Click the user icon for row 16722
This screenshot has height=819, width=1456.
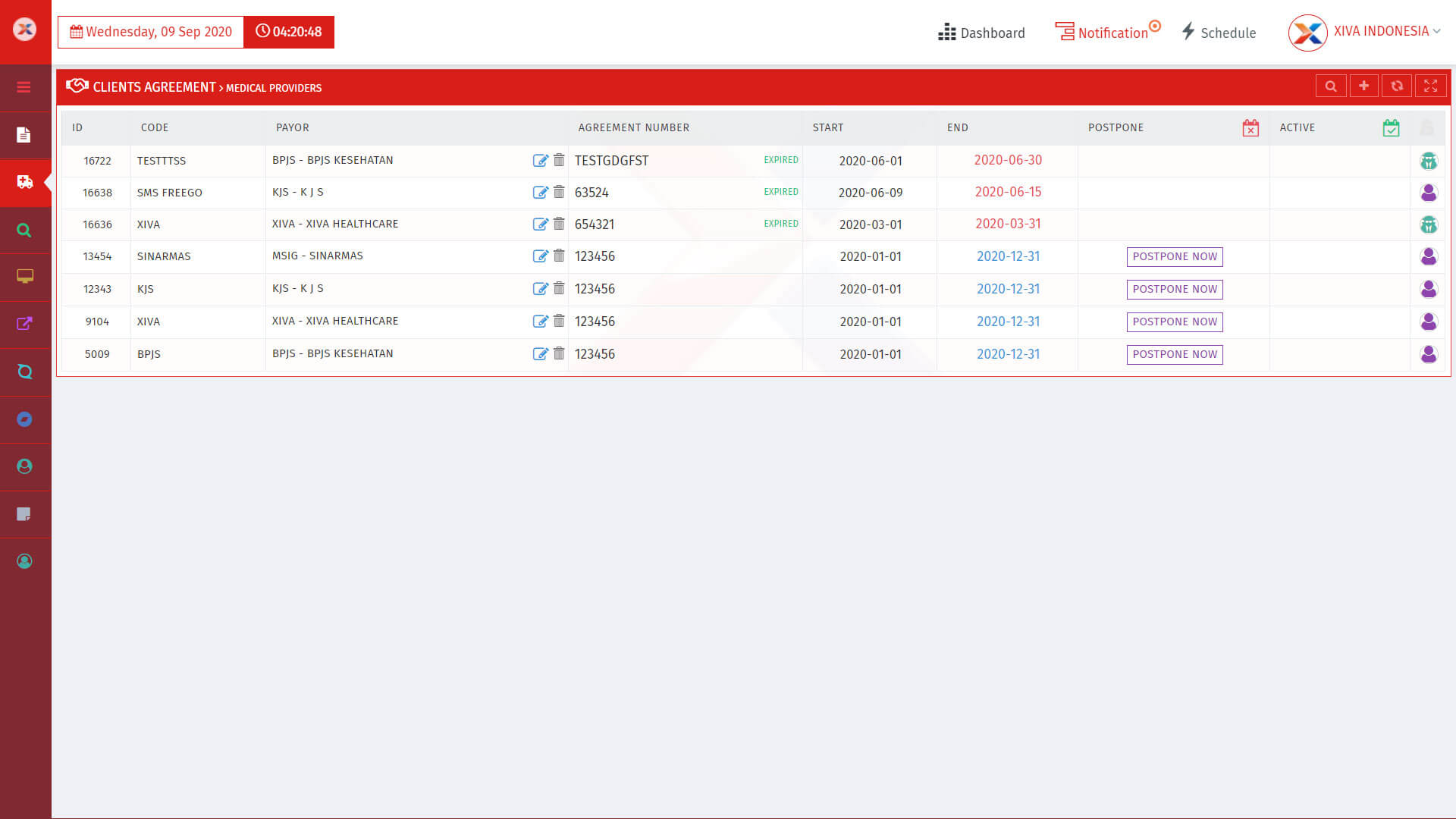1429,161
